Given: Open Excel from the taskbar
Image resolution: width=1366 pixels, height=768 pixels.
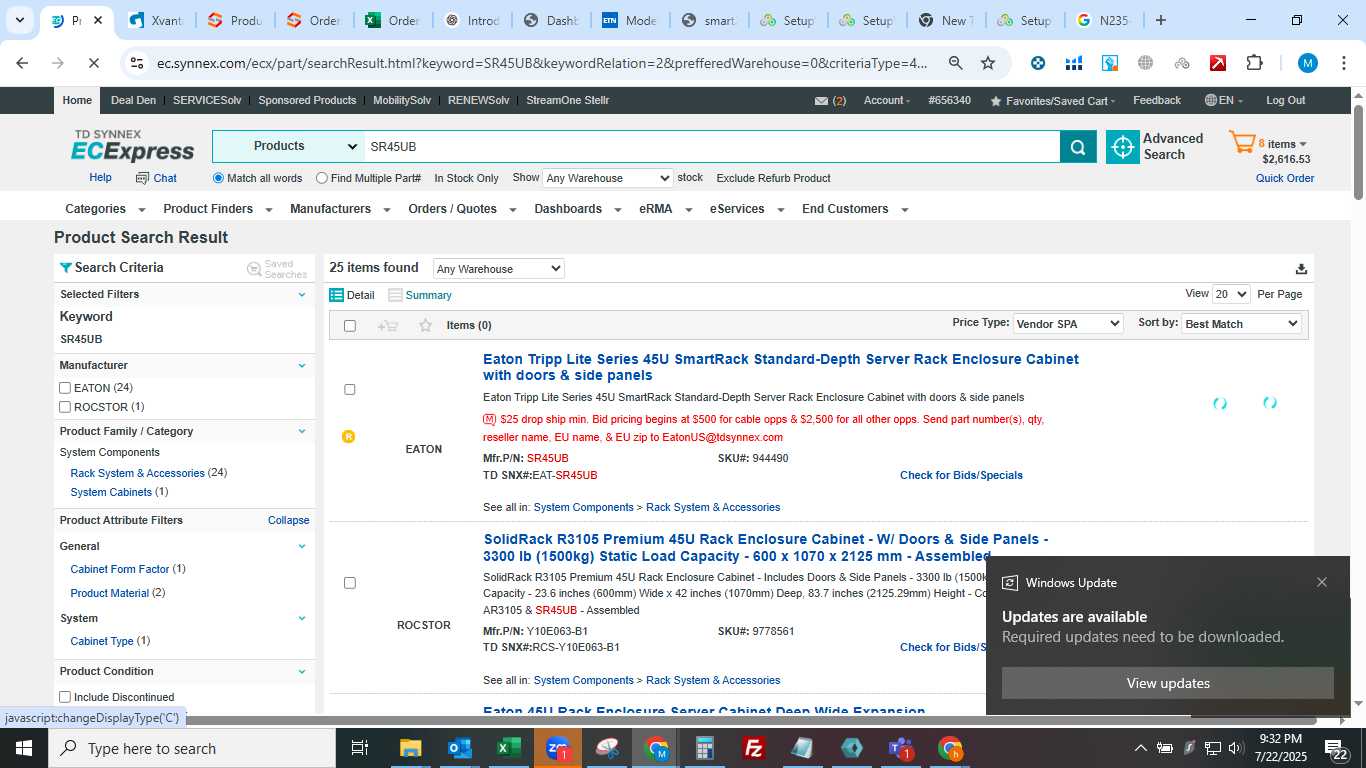Looking at the screenshot, I should pos(509,748).
